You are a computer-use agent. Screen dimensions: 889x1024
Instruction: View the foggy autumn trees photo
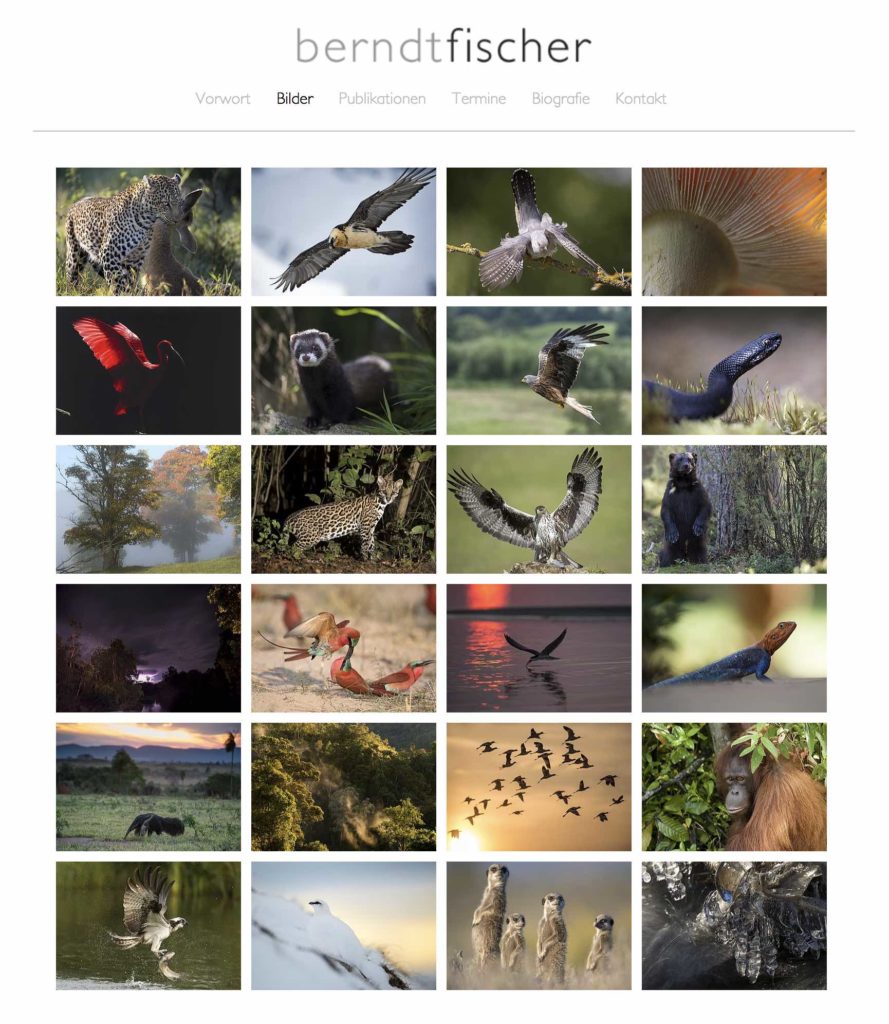[x=148, y=509]
